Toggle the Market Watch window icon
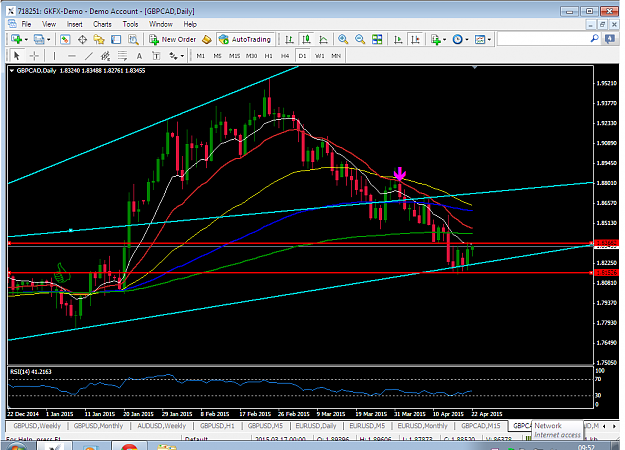 [65, 39]
